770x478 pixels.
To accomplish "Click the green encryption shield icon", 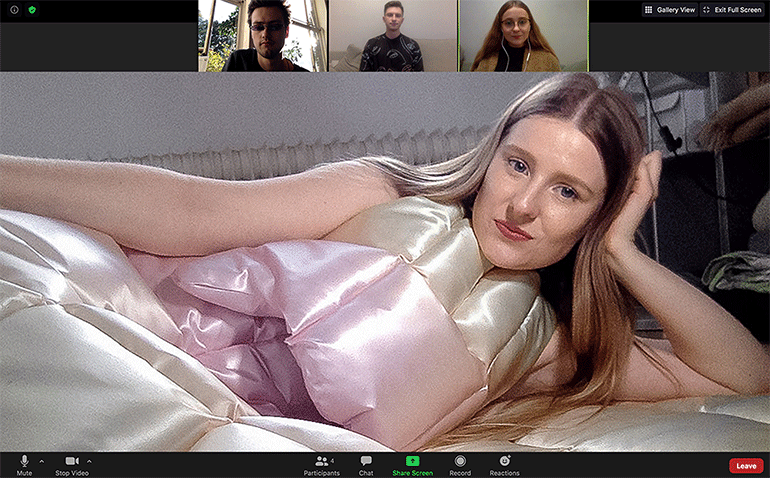I will [x=31, y=10].
